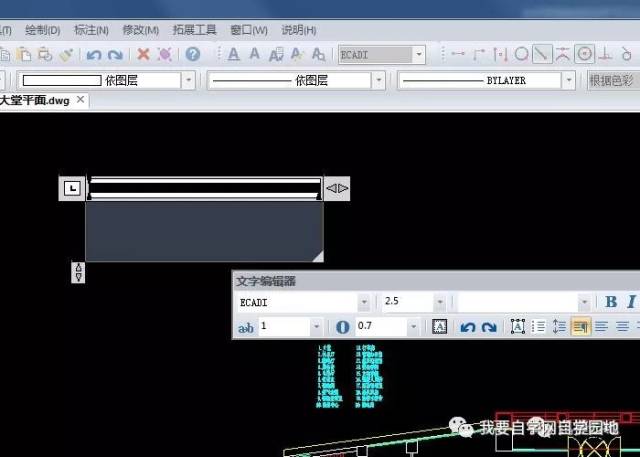Viewport: 640px width, 457px height.
Task: Select the 大堂平面.dwg drawing tab
Action: [x=35, y=100]
